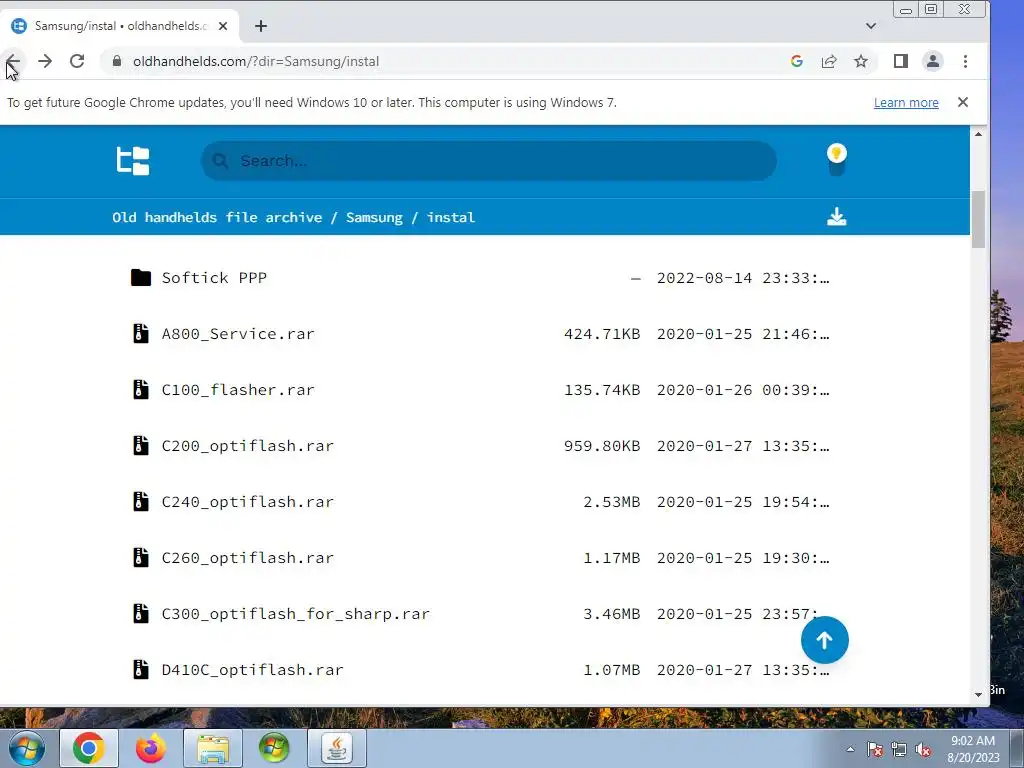This screenshot has width=1024, height=768.
Task: Select the archive icon beside C240_optiflash.rar
Action: coord(140,502)
